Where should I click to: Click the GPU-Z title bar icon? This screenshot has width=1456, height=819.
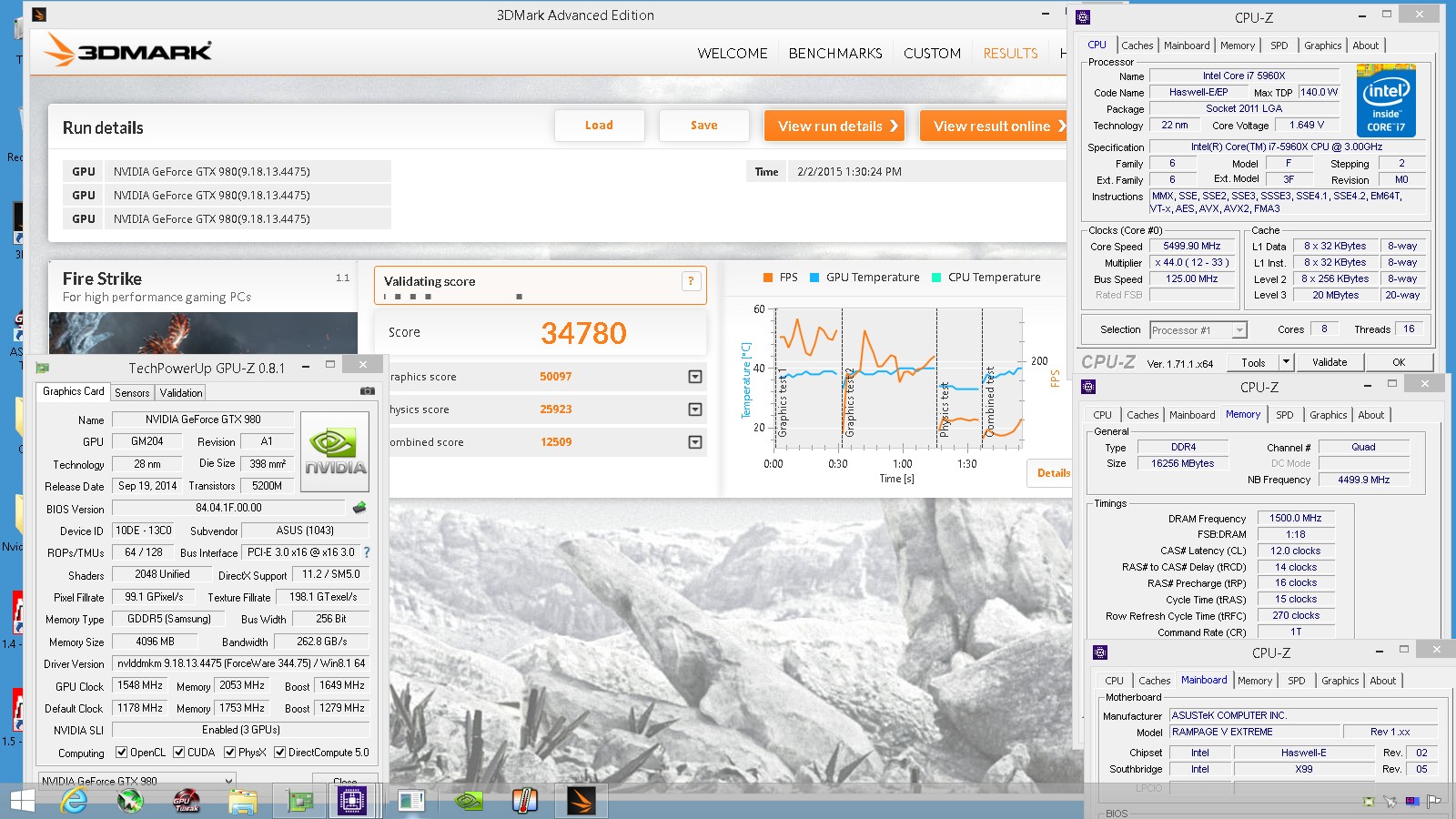[42, 368]
